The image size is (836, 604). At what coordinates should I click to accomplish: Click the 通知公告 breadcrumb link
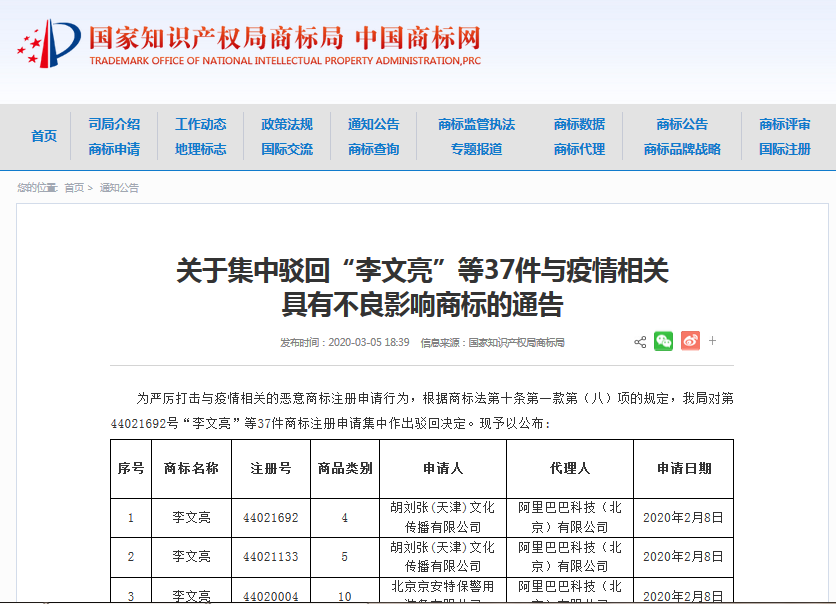(x=119, y=188)
